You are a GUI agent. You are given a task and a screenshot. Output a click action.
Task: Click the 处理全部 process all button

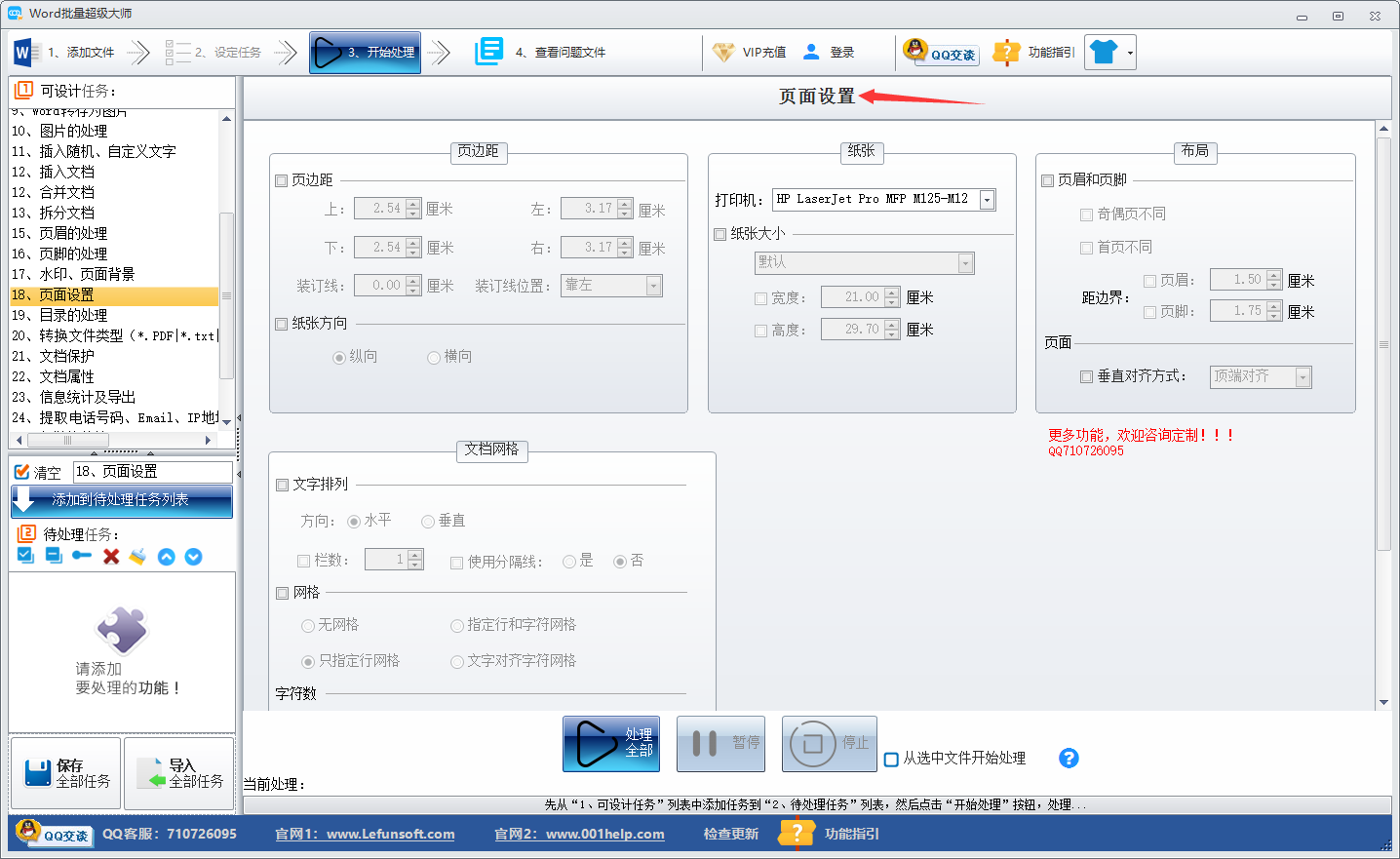[611, 743]
